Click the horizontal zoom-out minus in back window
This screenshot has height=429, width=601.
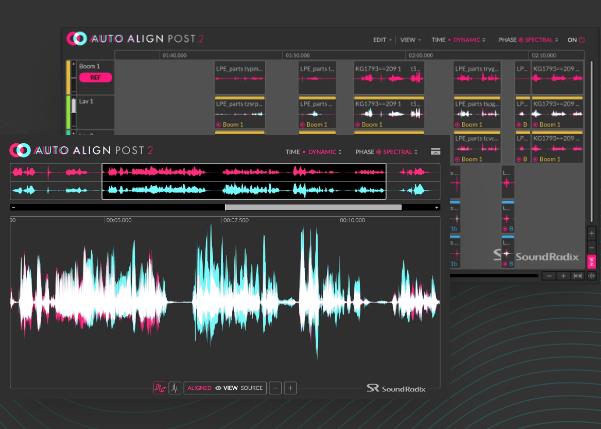pyautogui.click(x=549, y=276)
